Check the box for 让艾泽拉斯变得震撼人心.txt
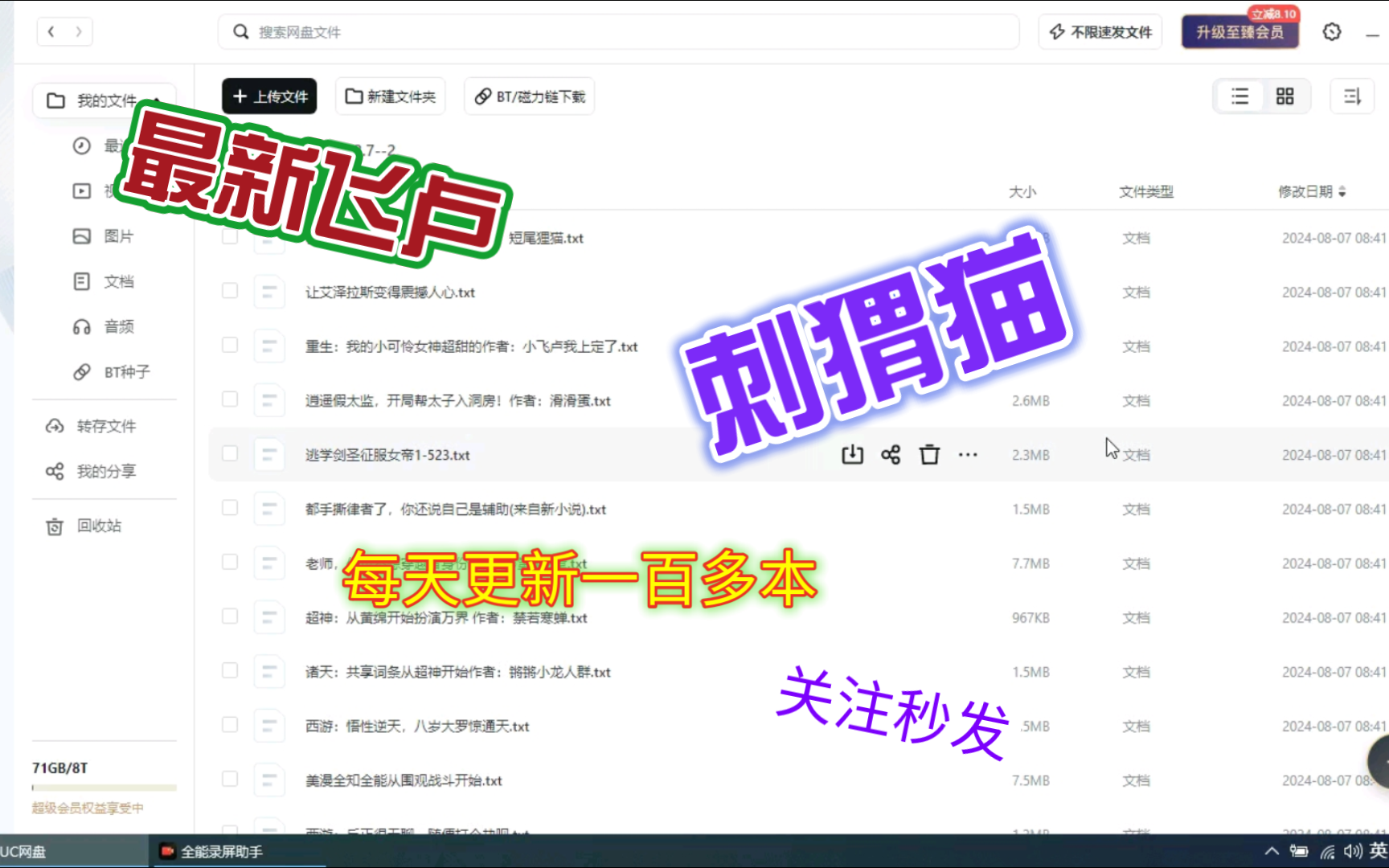 coord(230,290)
